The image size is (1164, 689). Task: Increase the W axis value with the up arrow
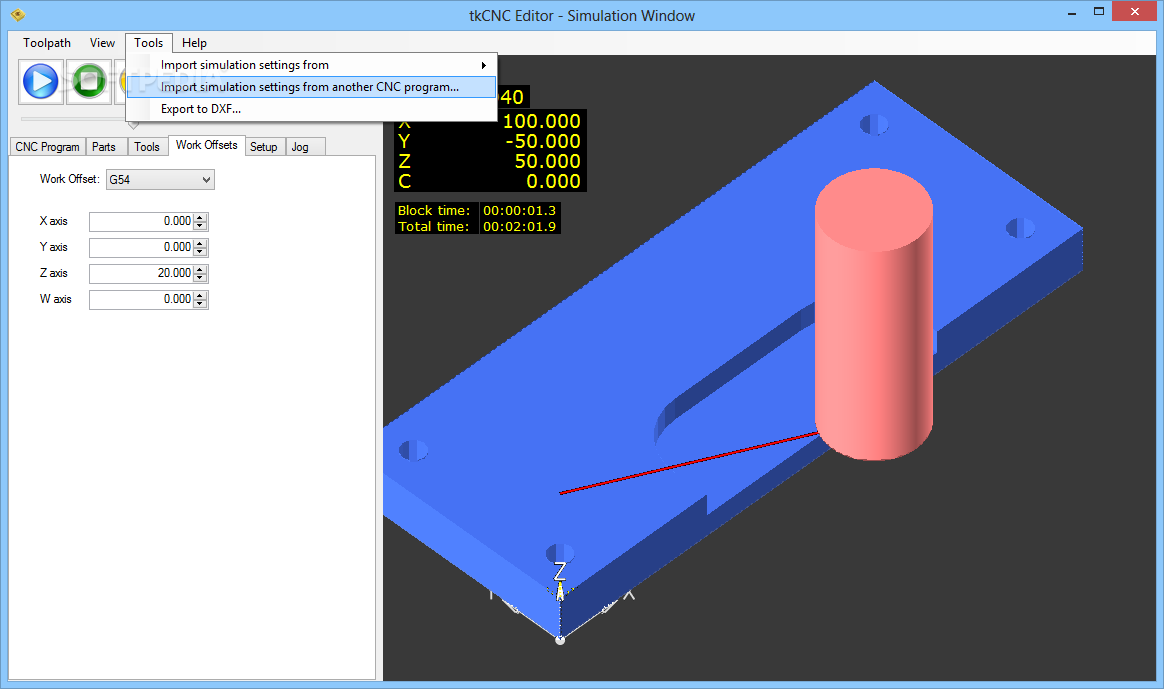click(x=200, y=295)
